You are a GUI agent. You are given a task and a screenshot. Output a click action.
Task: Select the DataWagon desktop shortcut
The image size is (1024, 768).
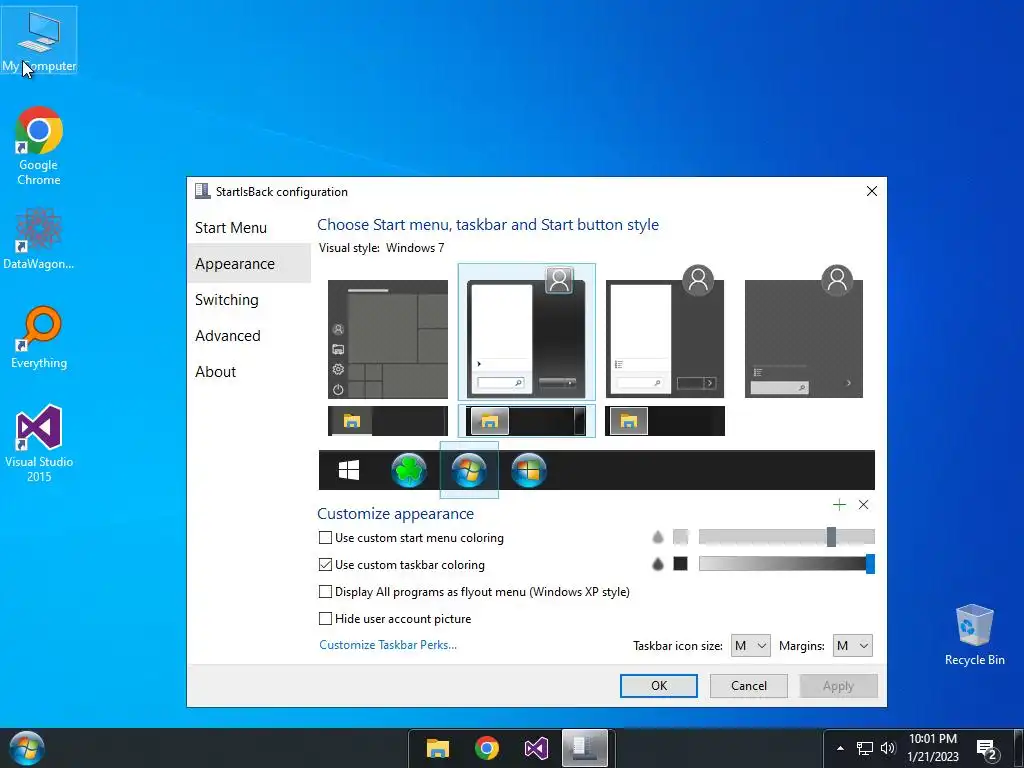[39, 239]
